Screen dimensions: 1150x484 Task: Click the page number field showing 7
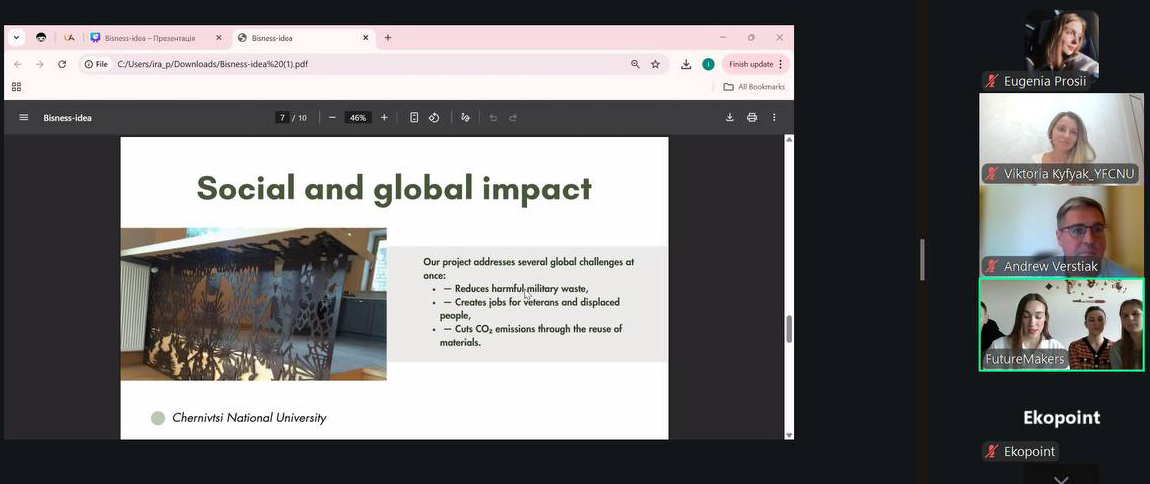(283, 118)
